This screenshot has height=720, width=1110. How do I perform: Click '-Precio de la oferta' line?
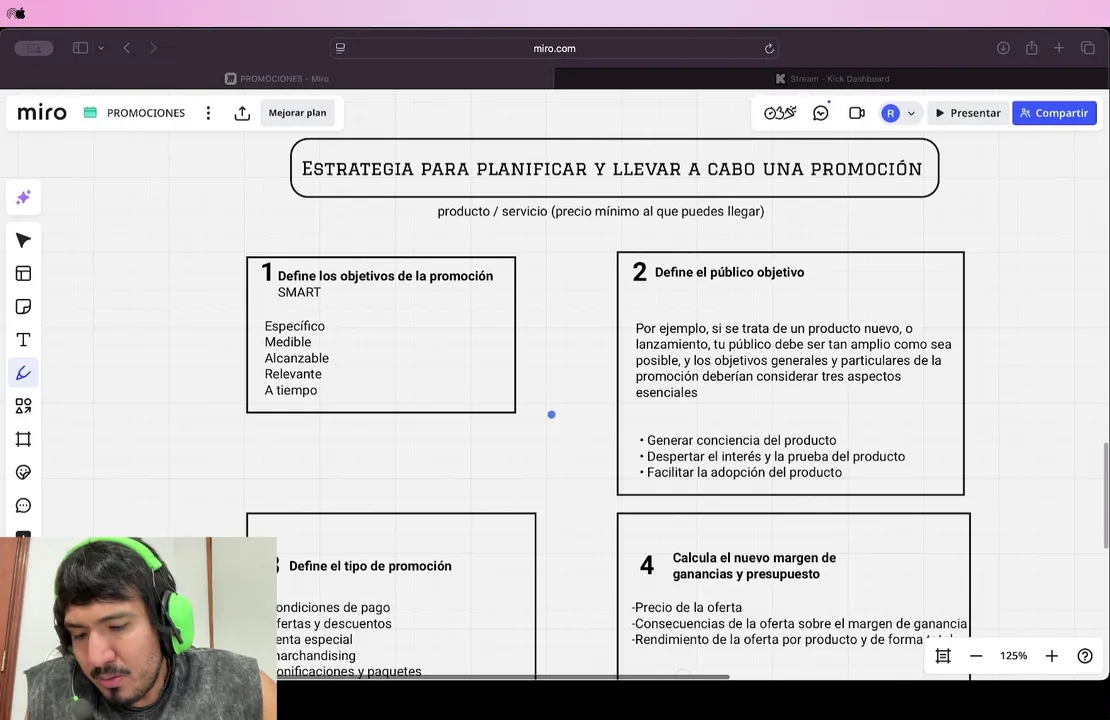[x=687, y=607]
